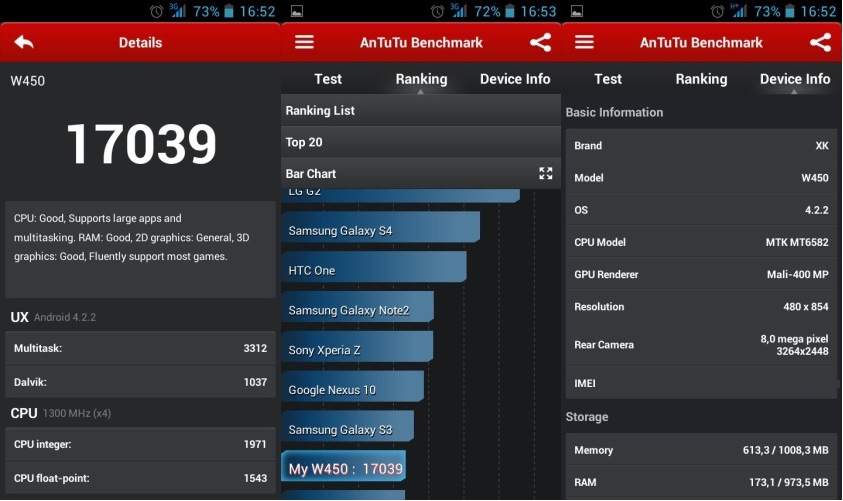
Task: Switch to Test tab on the Ranking screen
Action: click(328, 79)
